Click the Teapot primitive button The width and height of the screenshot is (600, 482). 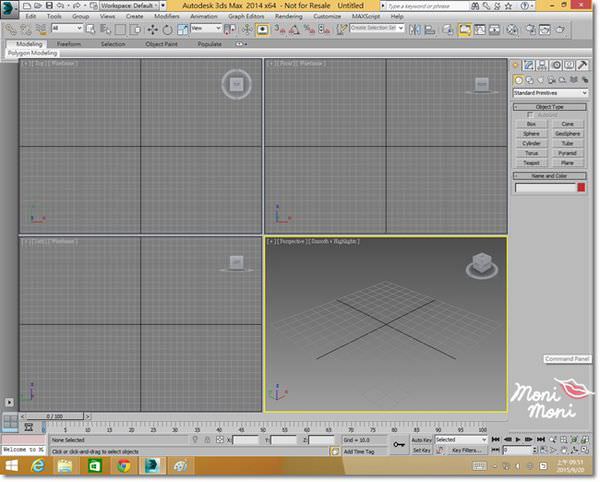point(532,162)
